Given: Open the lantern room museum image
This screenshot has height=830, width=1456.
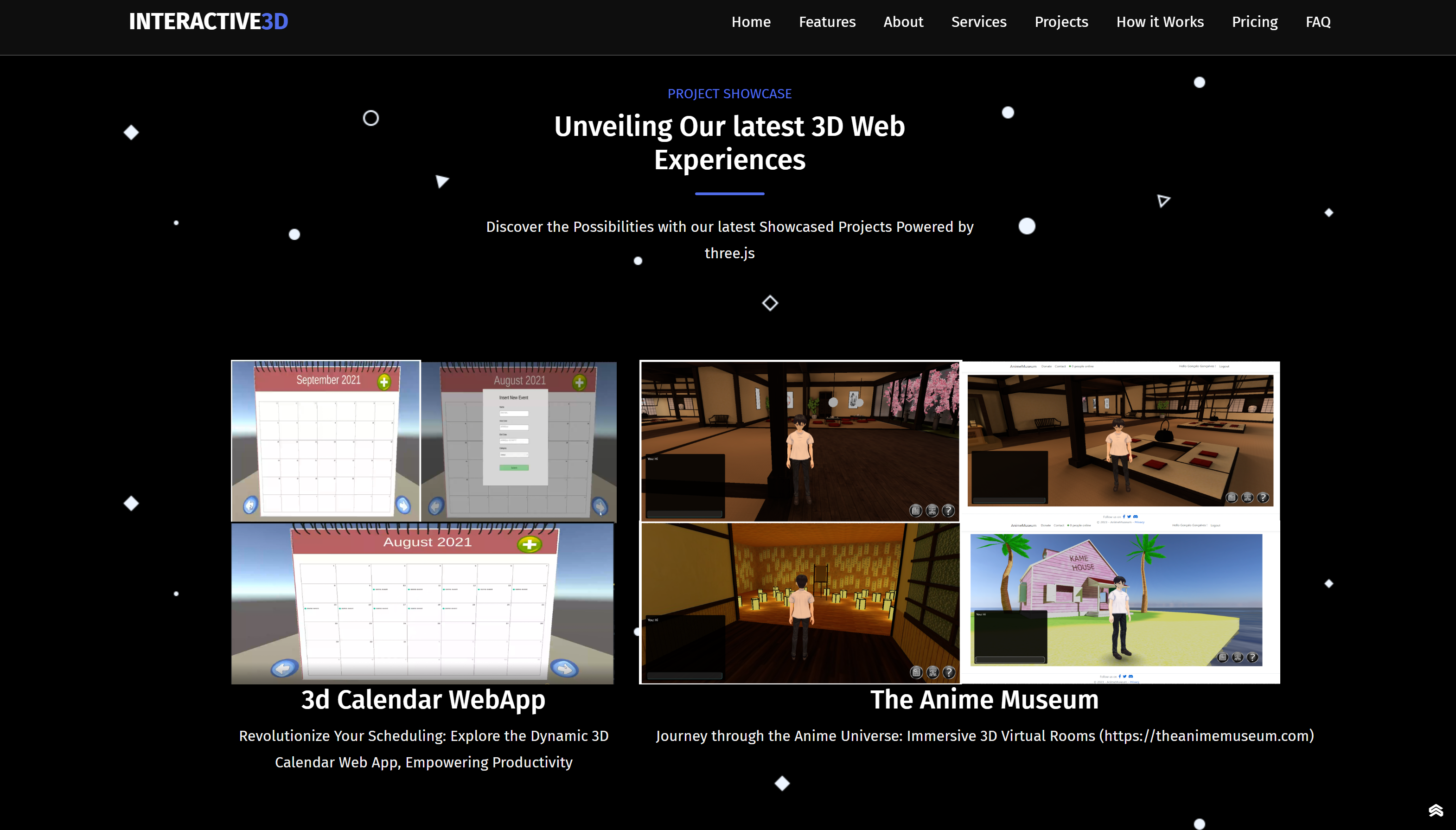Looking at the screenshot, I should (800, 603).
